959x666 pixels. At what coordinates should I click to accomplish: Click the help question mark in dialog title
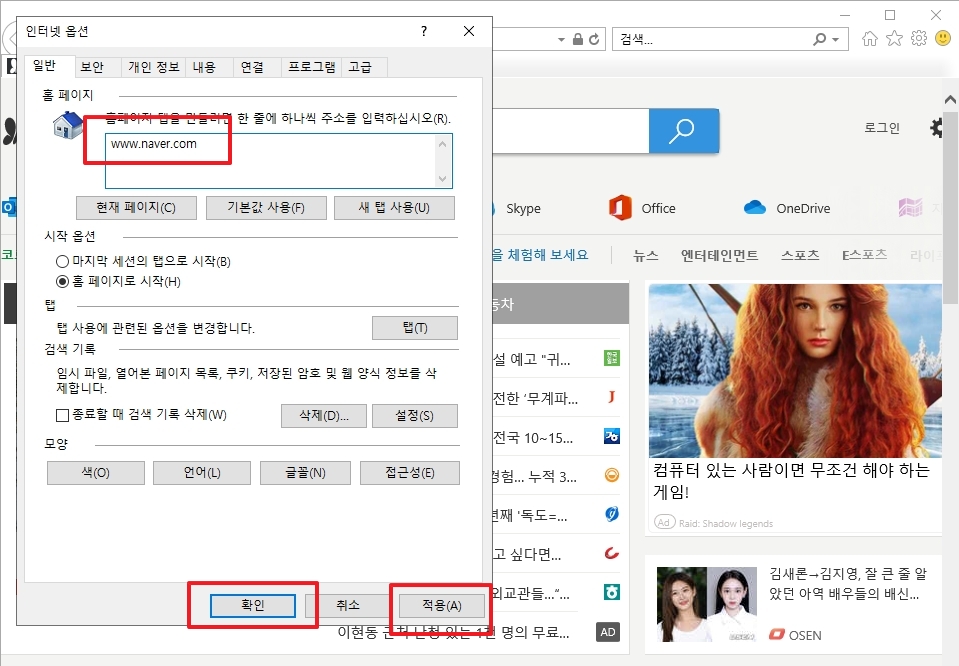[424, 31]
